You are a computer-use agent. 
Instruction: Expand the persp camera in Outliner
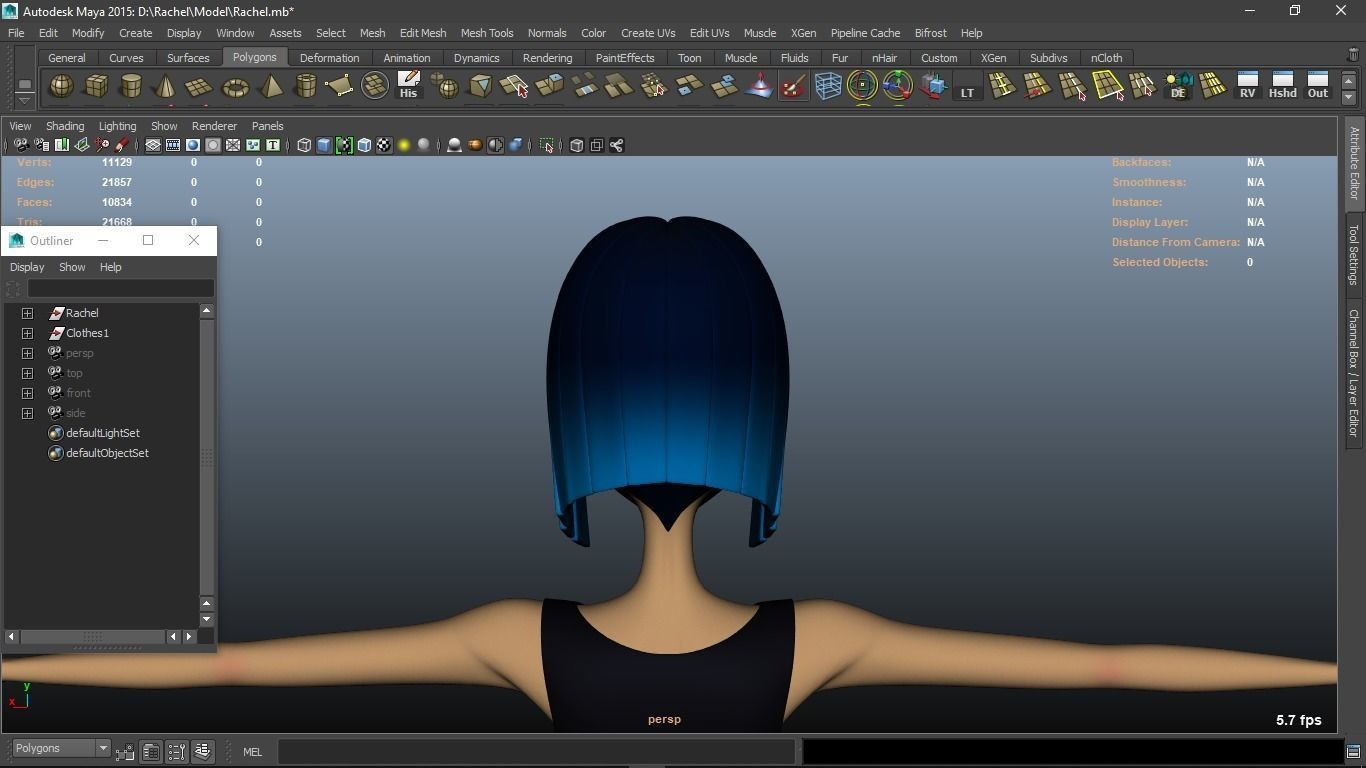click(x=28, y=353)
